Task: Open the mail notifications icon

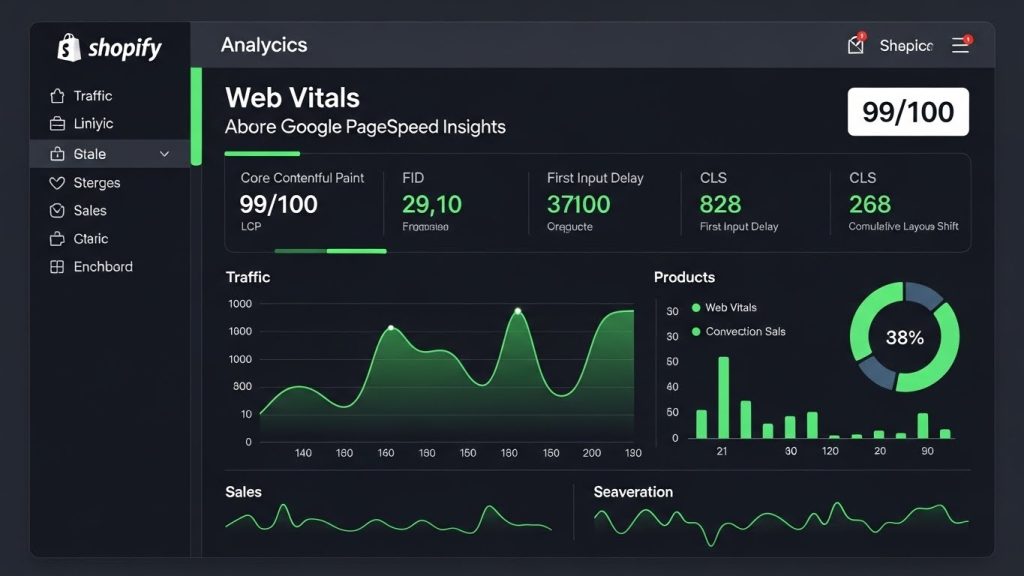Action: [855, 46]
